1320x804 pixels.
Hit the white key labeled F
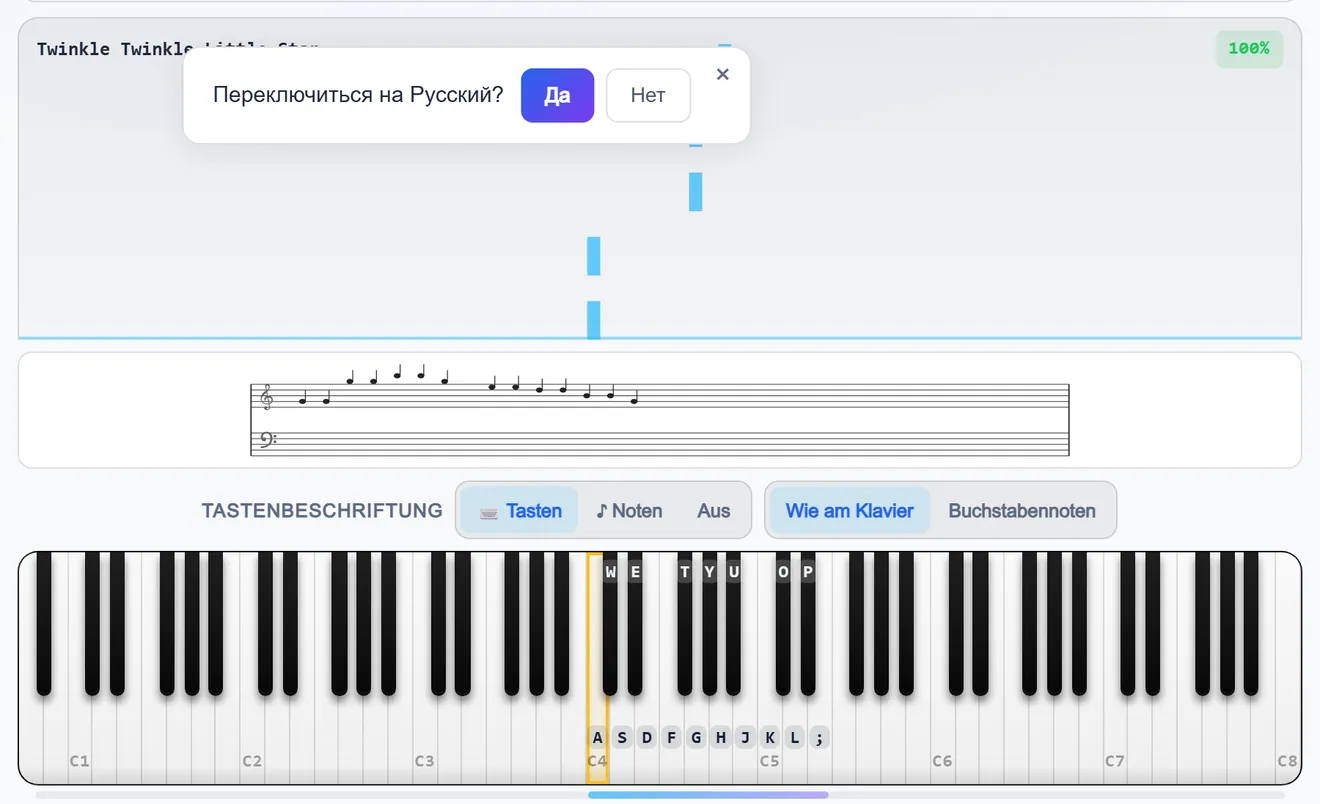(671, 740)
